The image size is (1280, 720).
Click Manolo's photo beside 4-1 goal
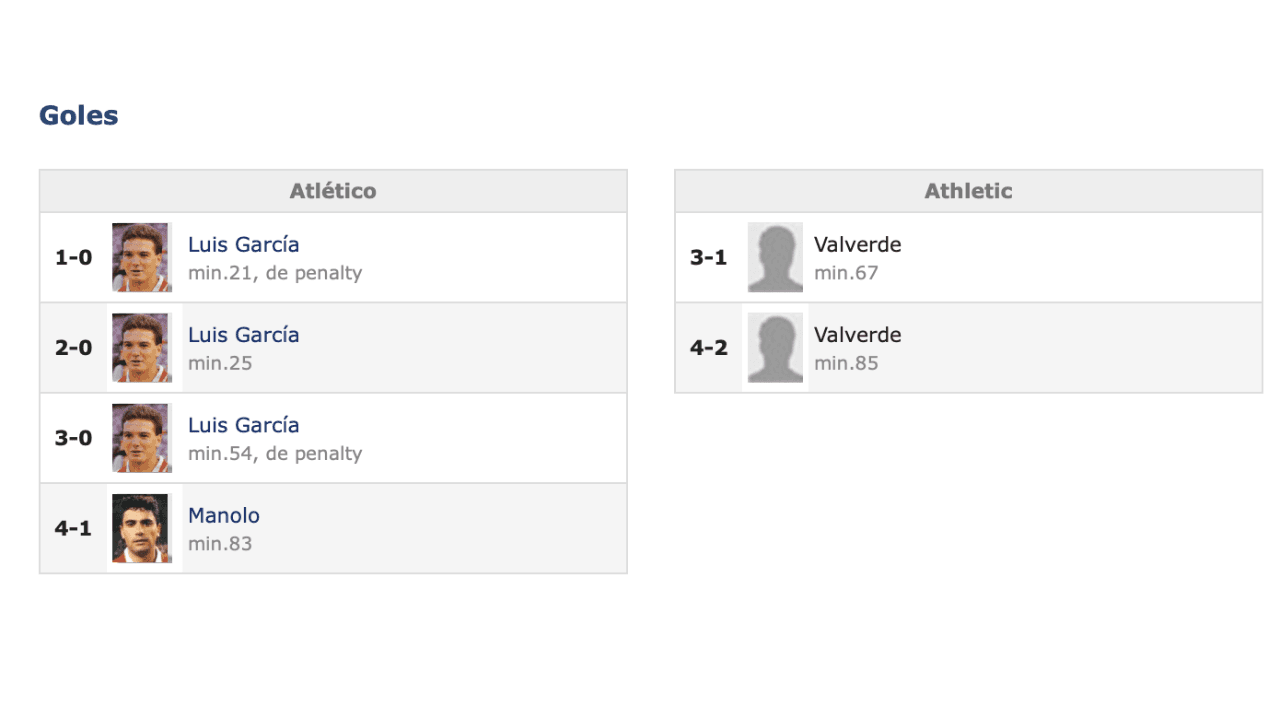click(x=141, y=528)
